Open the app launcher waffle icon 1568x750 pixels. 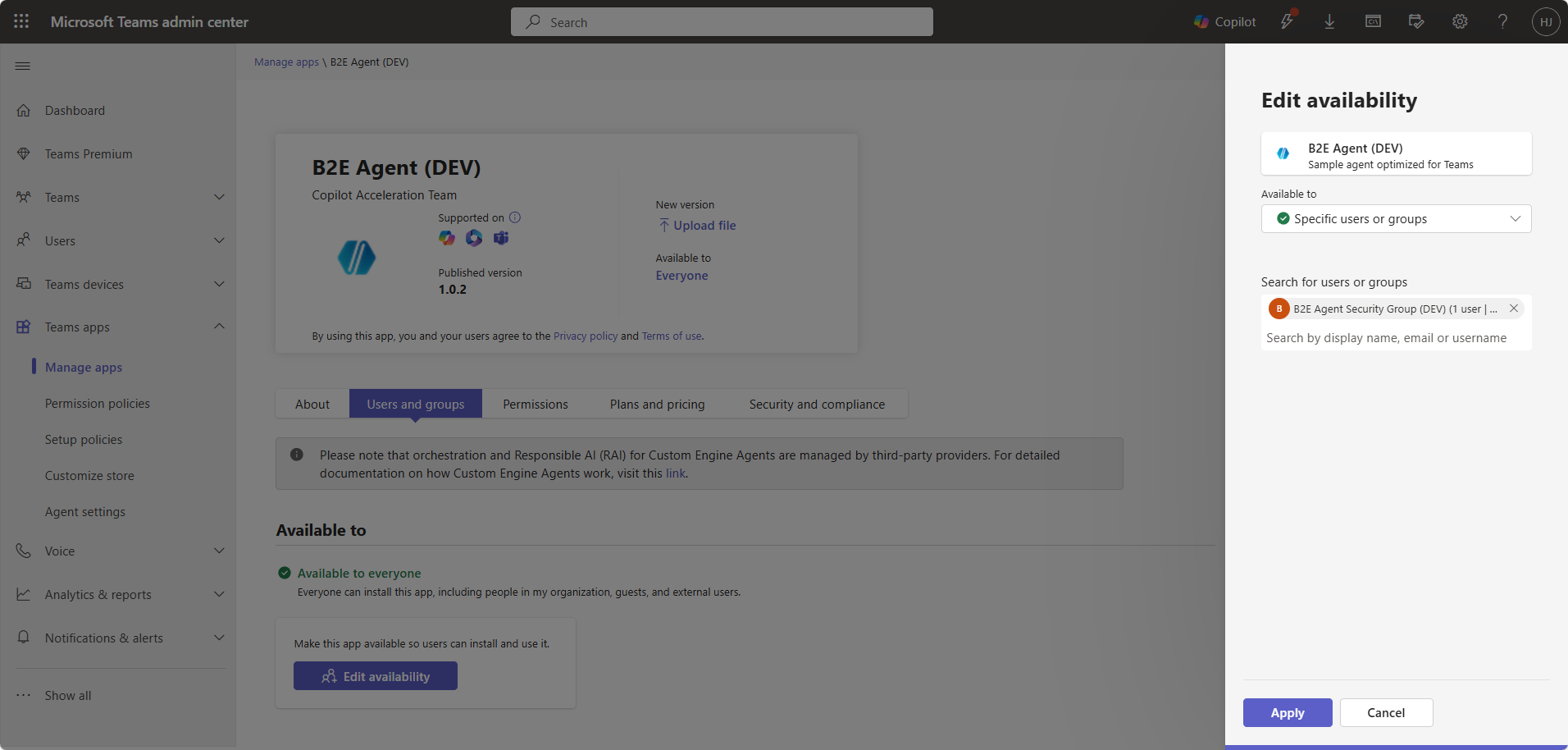21,21
